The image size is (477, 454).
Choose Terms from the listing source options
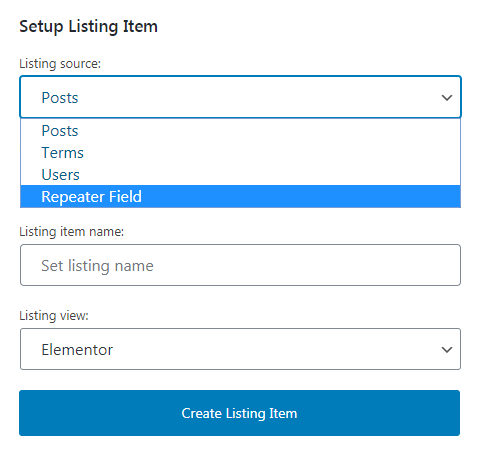tap(240, 153)
